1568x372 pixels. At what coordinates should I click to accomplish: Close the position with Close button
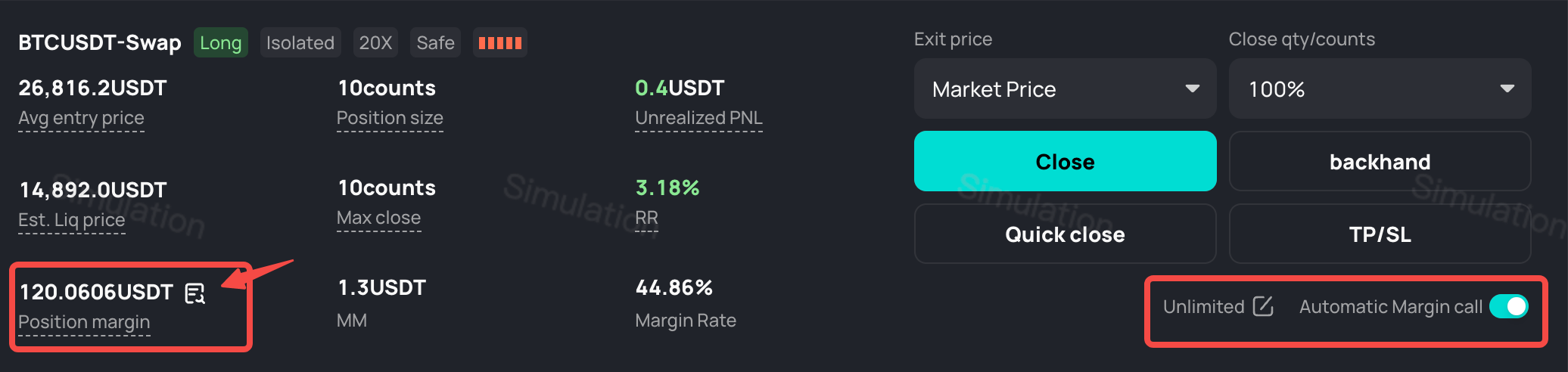pyautogui.click(x=1066, y=161)
